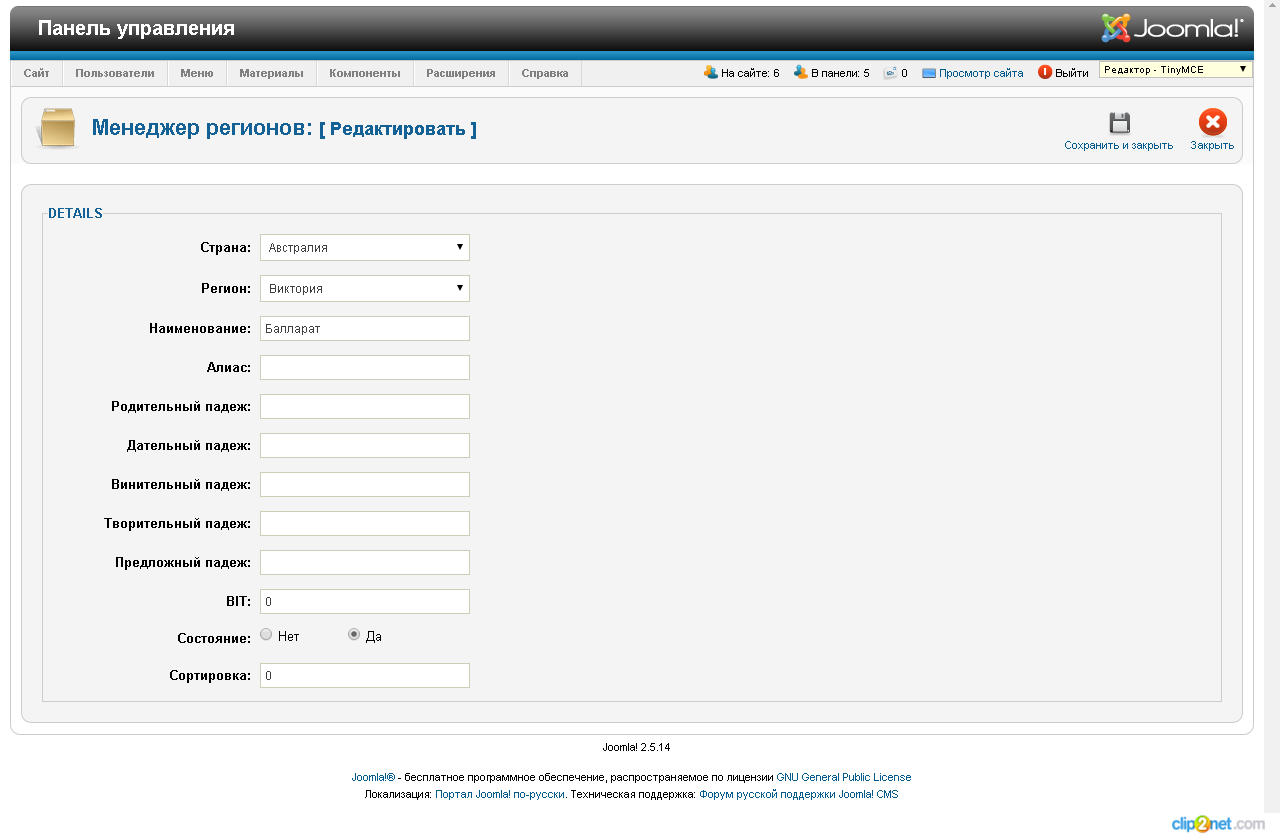The image size is (1280, 835).
Task: Focus the Творительный падеж input field
Action: click(x=365, y=523)
